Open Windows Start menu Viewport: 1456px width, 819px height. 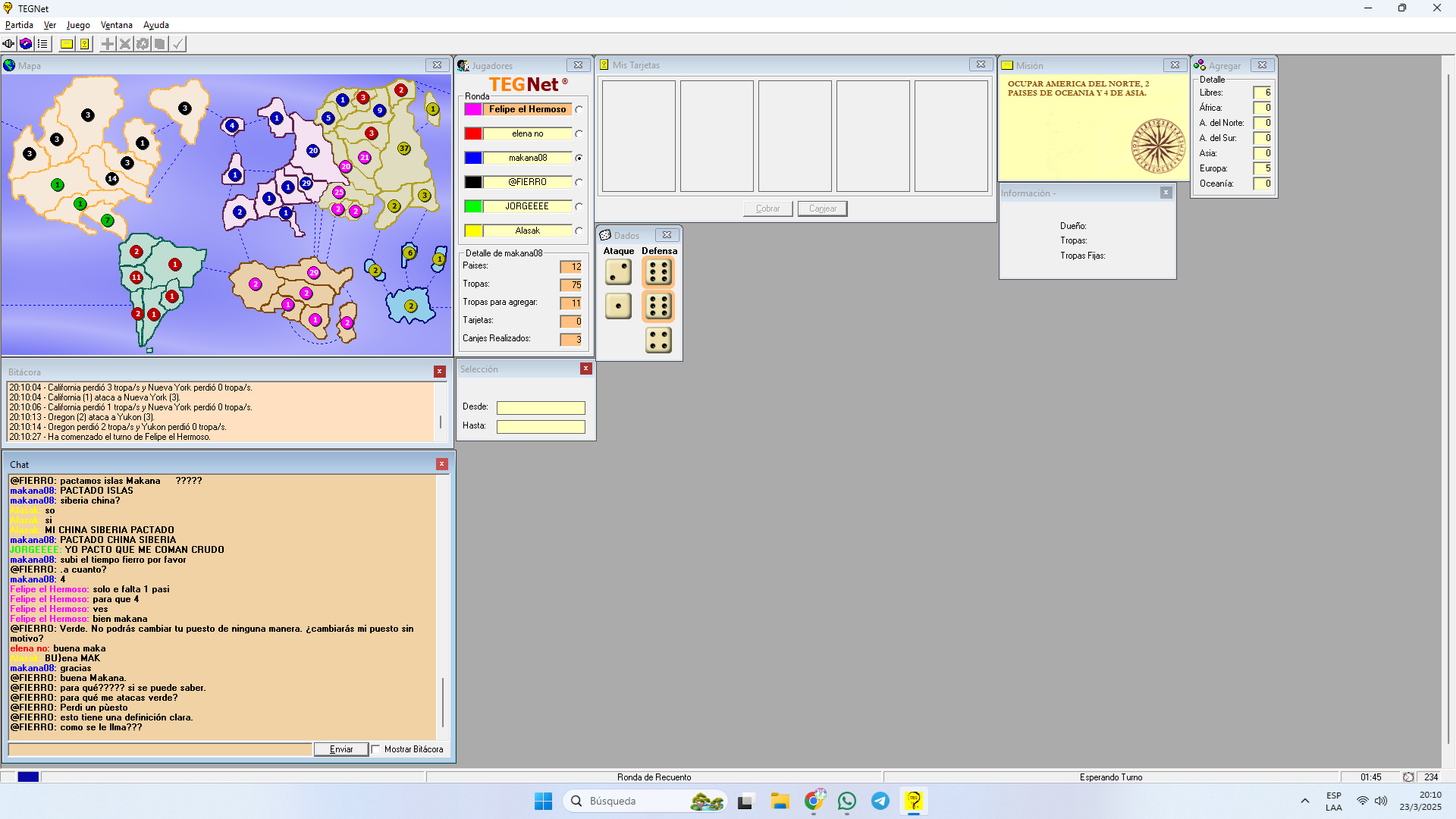(x=544, y=801)
